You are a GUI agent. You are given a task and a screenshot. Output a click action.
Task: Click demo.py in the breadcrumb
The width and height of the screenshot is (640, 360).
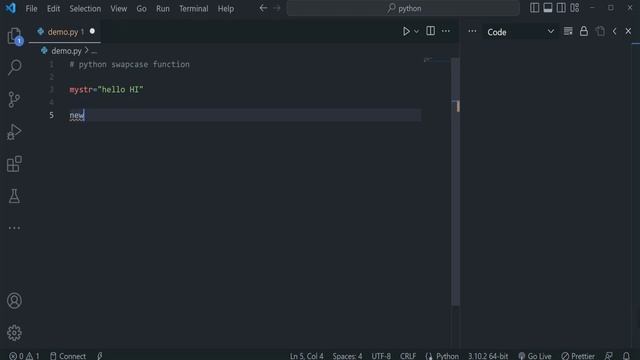pyautogui.click(x=66, y=51)
